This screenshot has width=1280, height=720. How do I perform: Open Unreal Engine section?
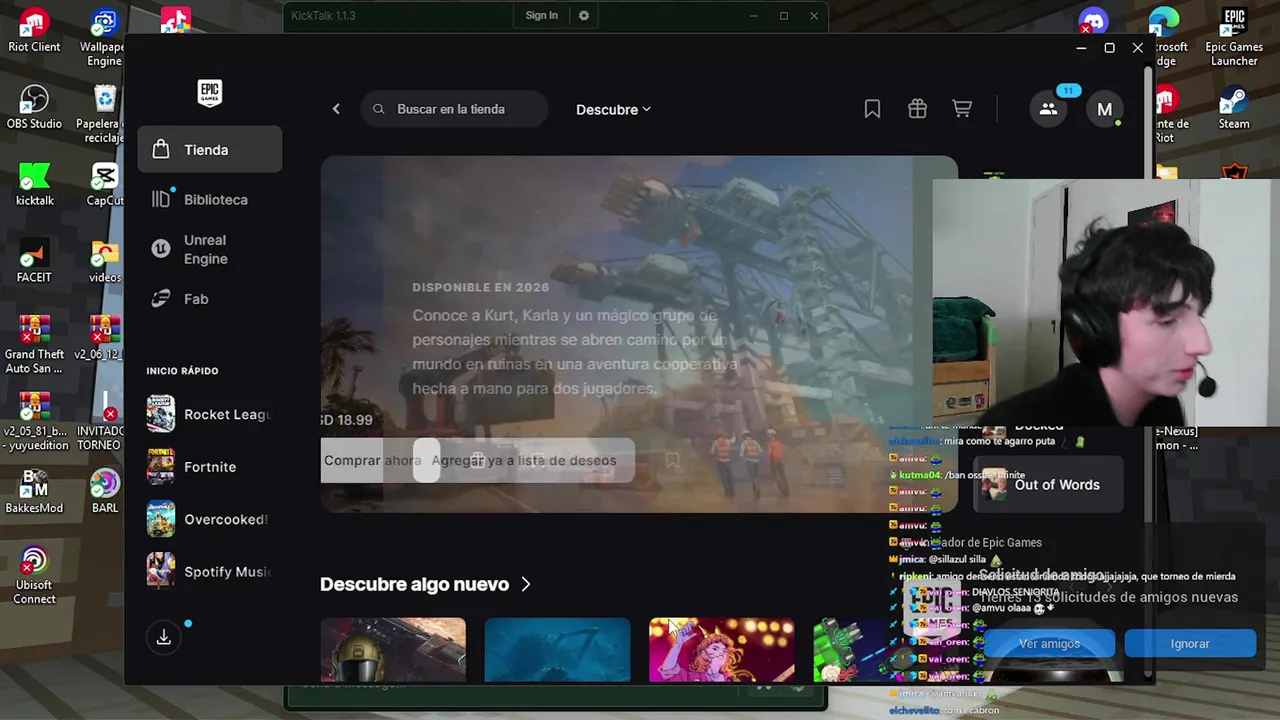point(210,249)
